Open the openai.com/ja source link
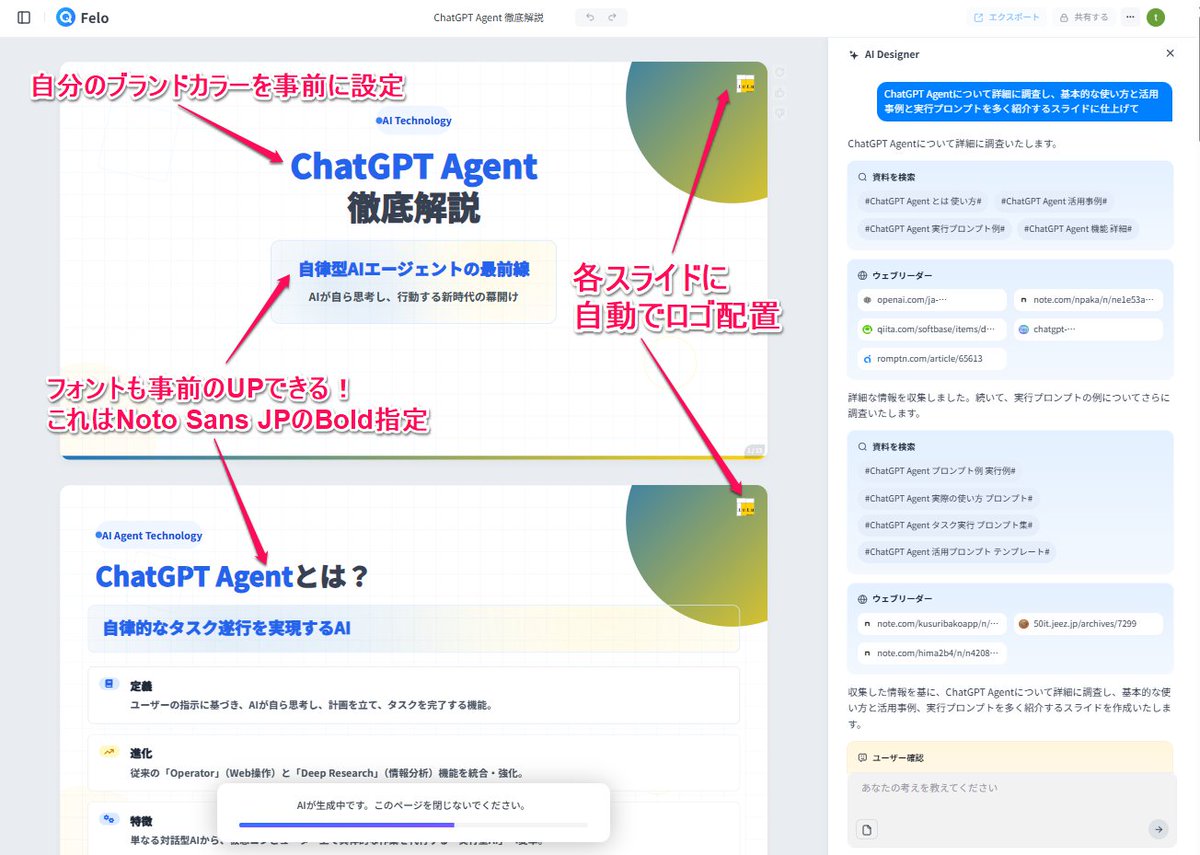 coord(932,300)
